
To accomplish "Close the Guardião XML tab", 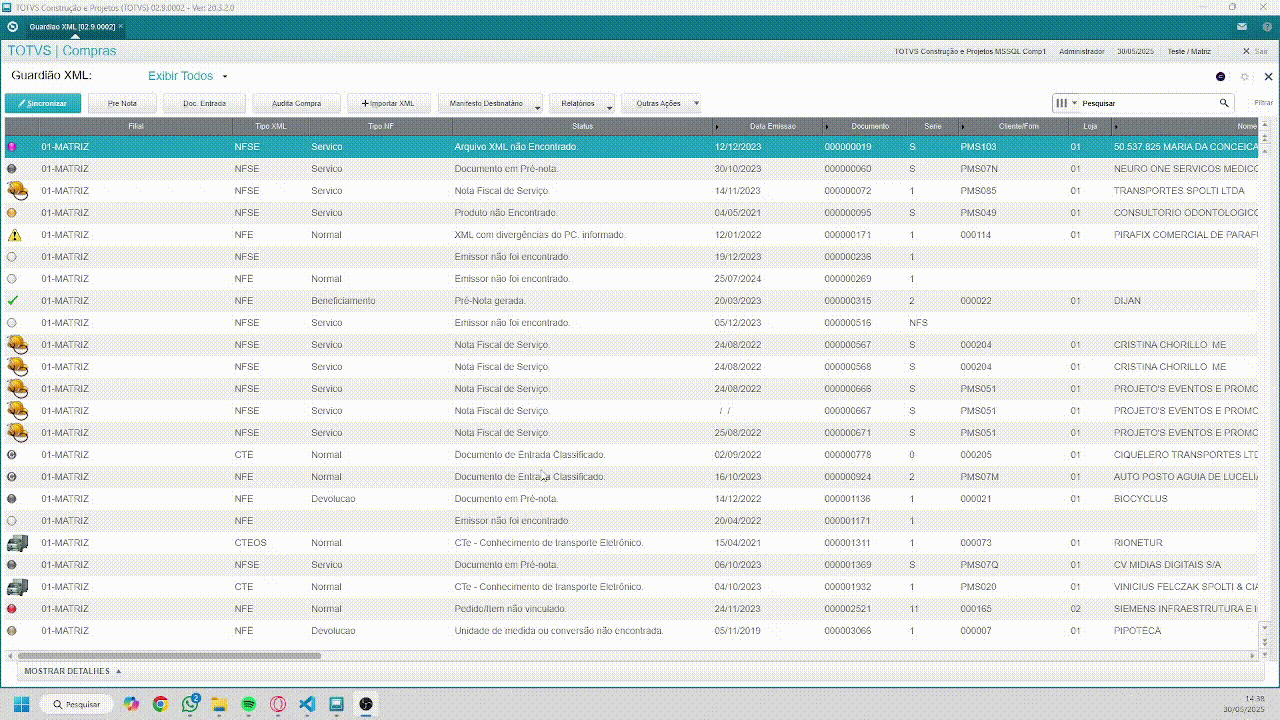I will [x=121, y=26].
